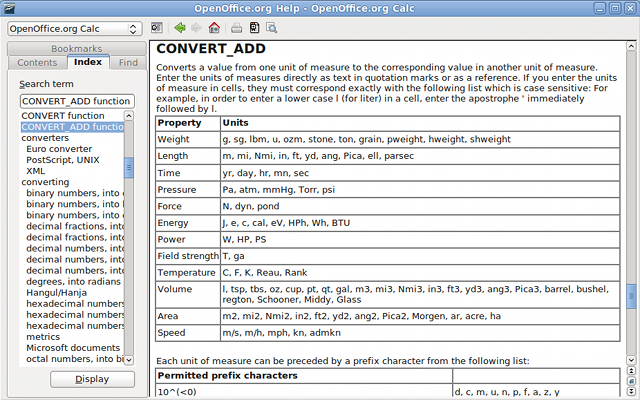This screenshot has width=640, height=400.
Task: Go back to previous help page
Action: (179, 28)
